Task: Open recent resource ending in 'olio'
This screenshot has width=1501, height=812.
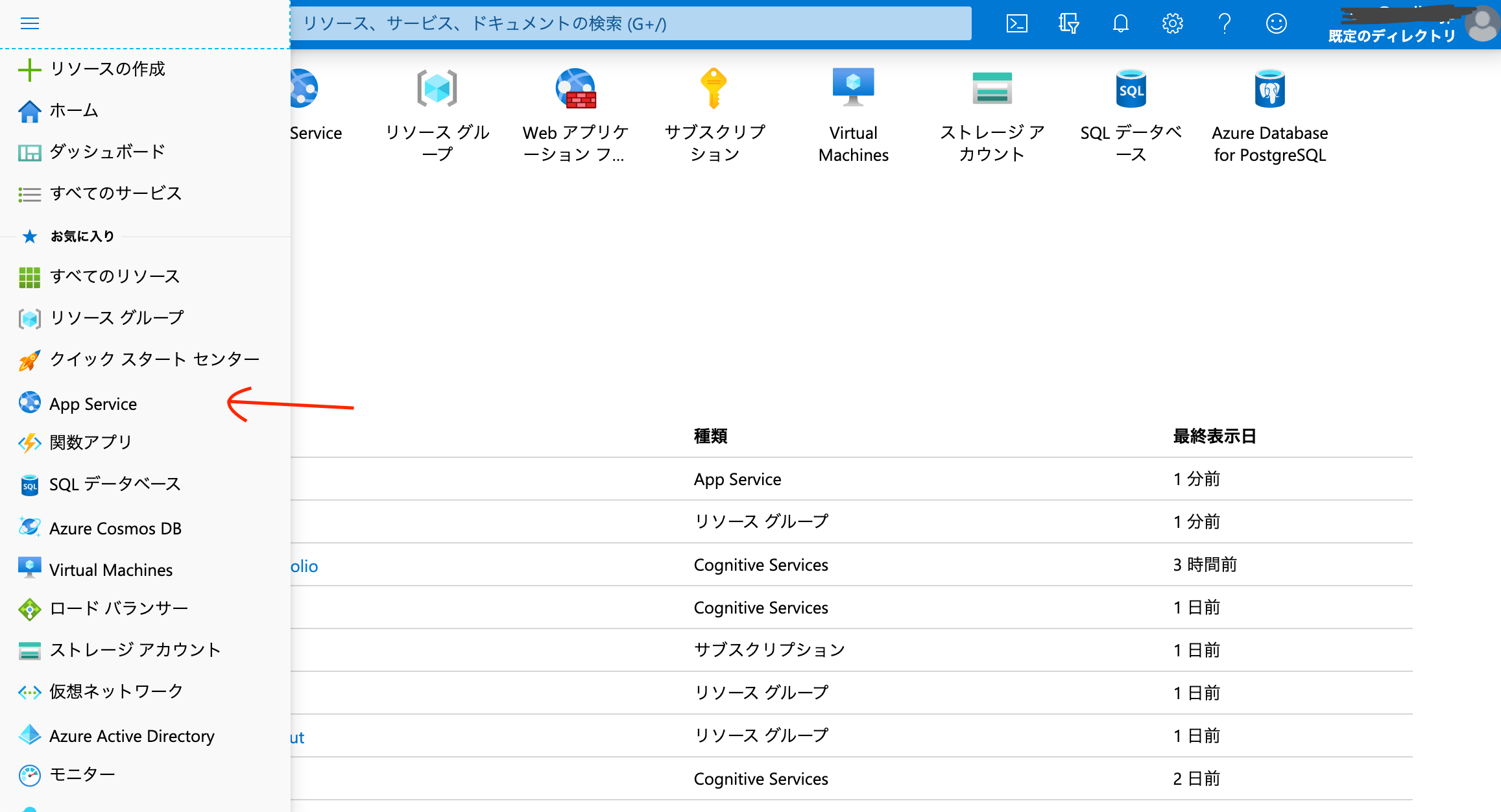Action: (304, 566)
